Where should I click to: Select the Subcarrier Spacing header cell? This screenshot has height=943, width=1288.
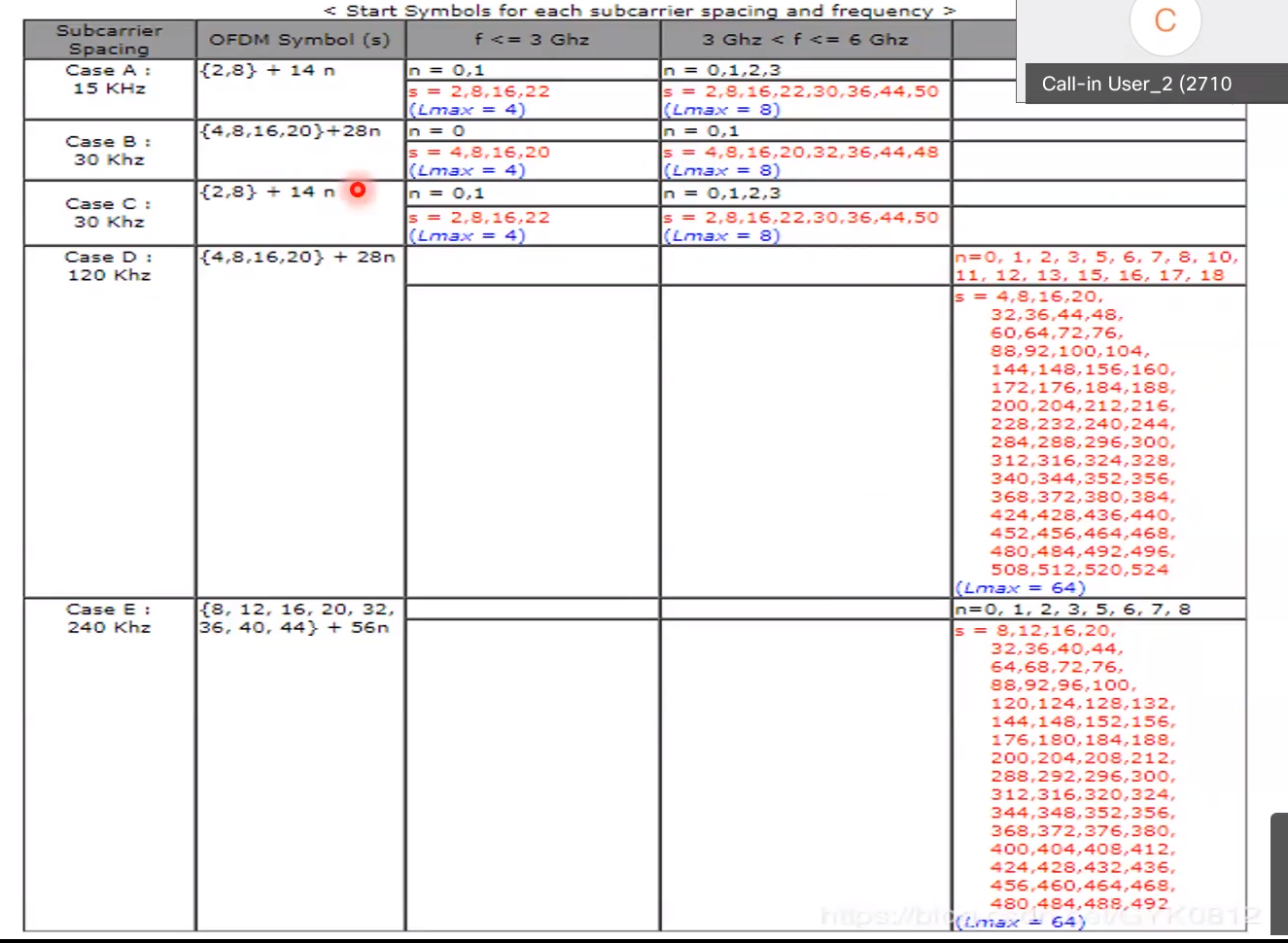tap(108, 39)
